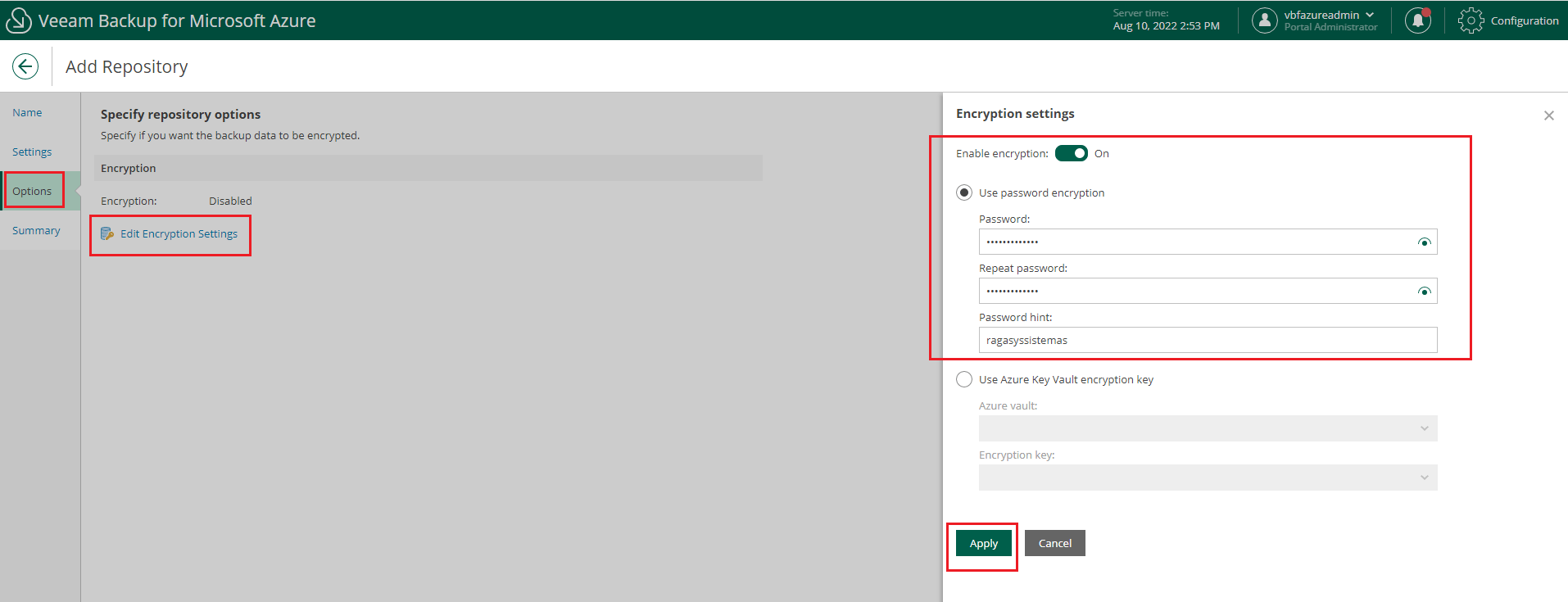Click Specify repository options heading

pos(180,115)
